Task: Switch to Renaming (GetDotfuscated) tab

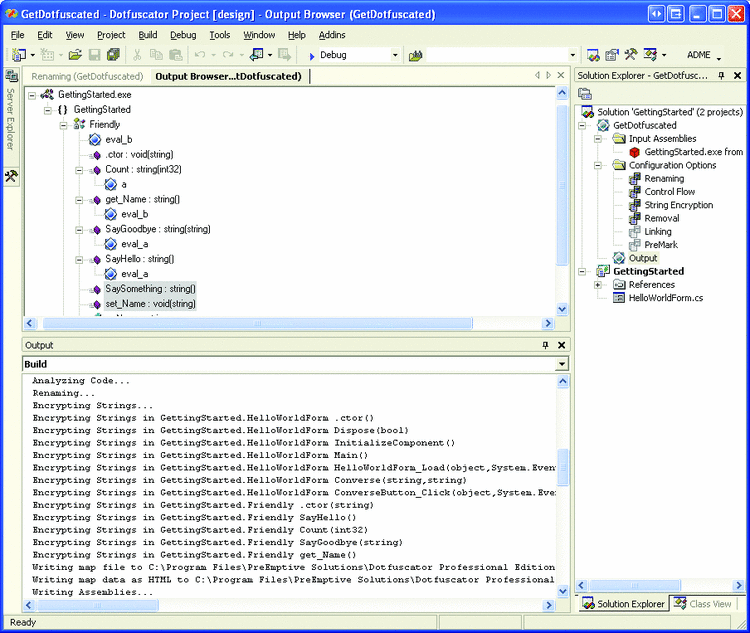Action: click(87, 77)
